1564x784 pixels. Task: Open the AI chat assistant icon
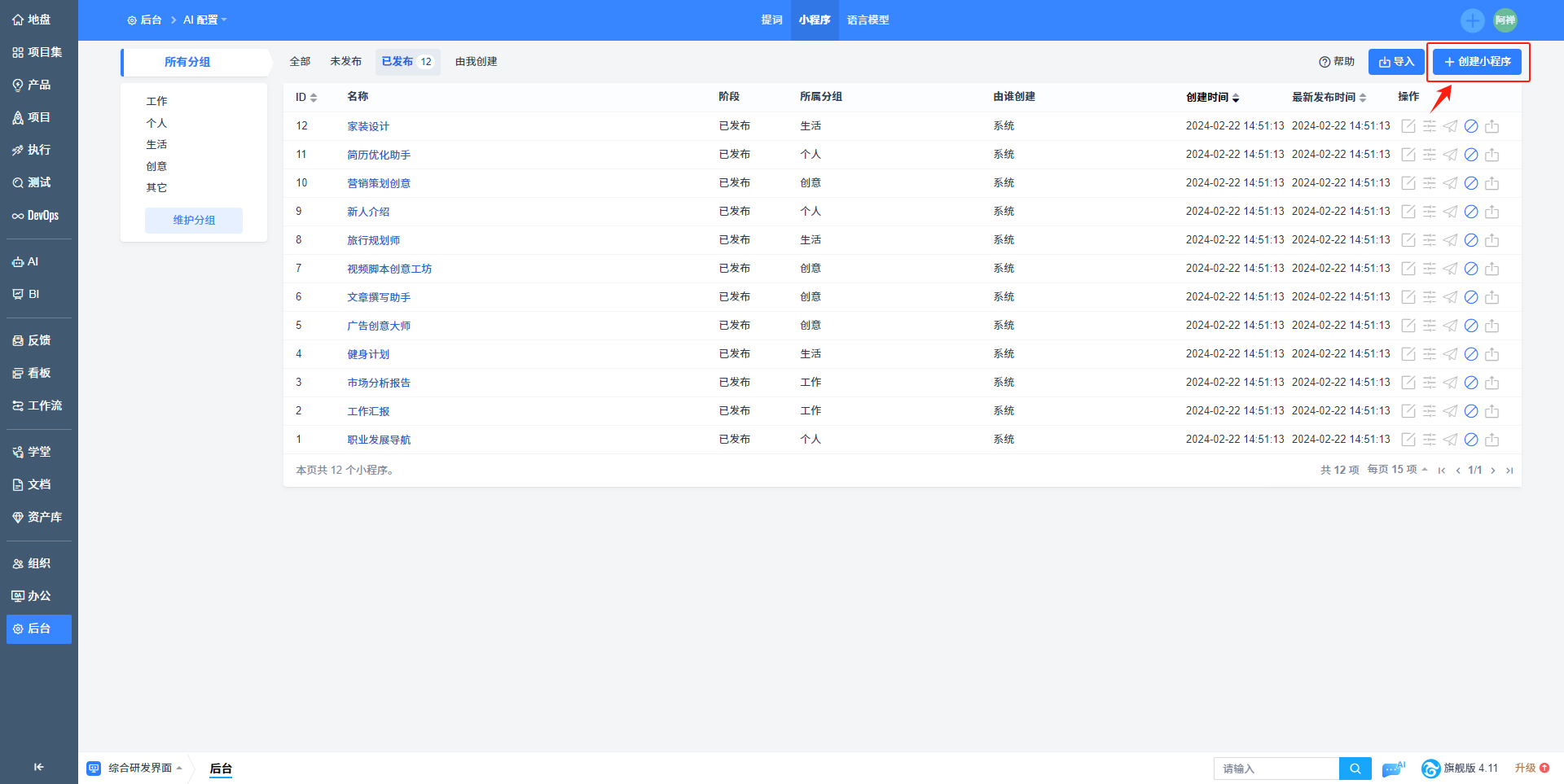[1393, 769]
